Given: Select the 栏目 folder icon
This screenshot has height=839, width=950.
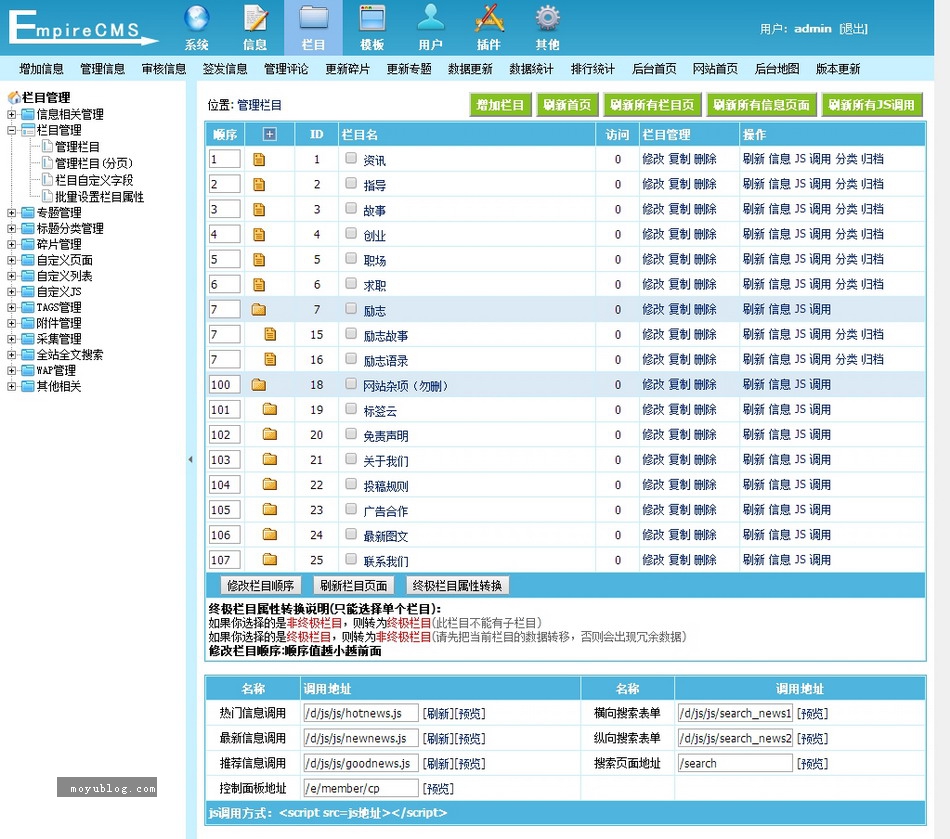Looking at the screenshot, I should (x=313, y=19).
